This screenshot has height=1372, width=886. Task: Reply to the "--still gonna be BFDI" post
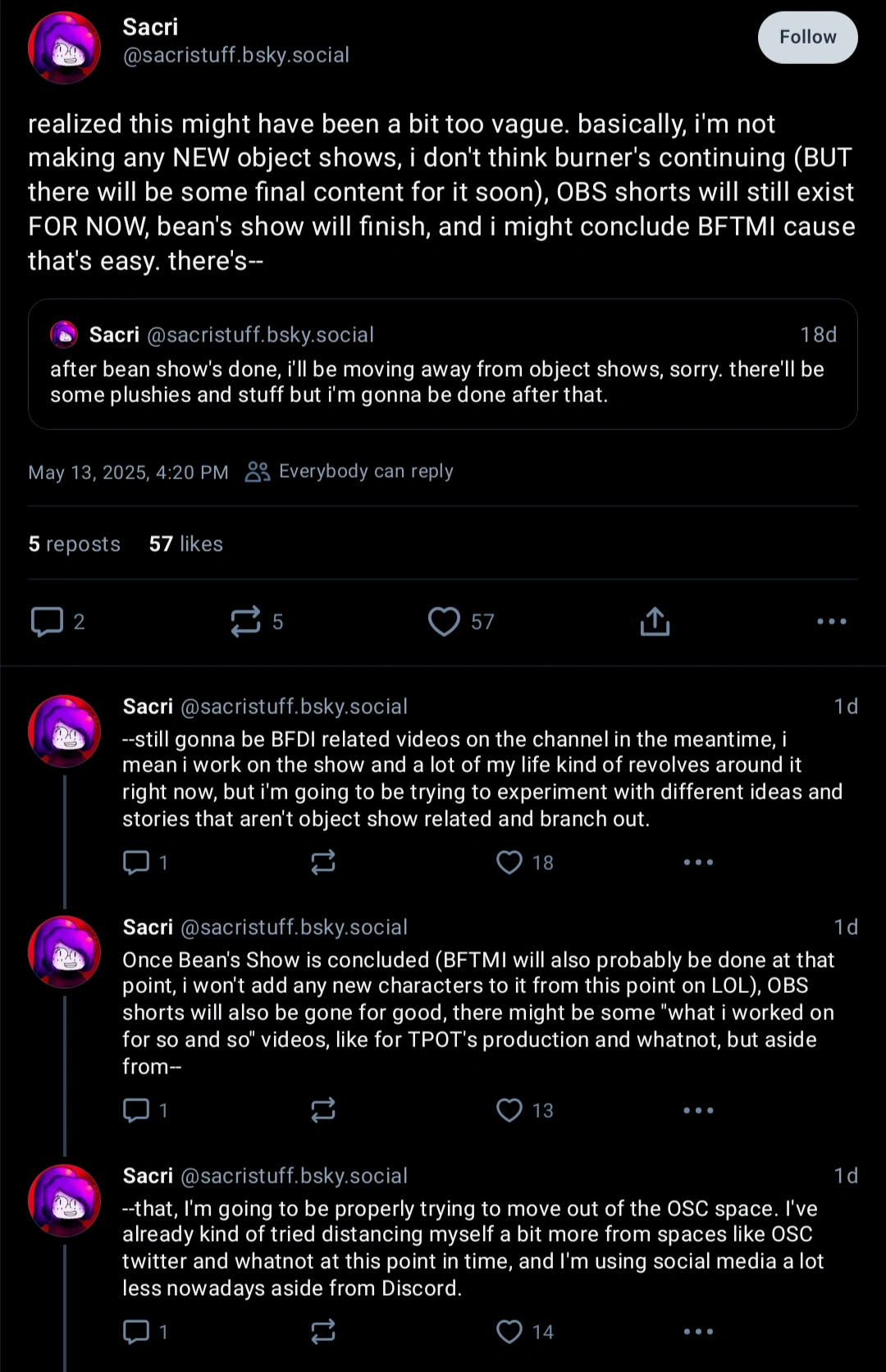pyautogui.click(x=135, y=862)
